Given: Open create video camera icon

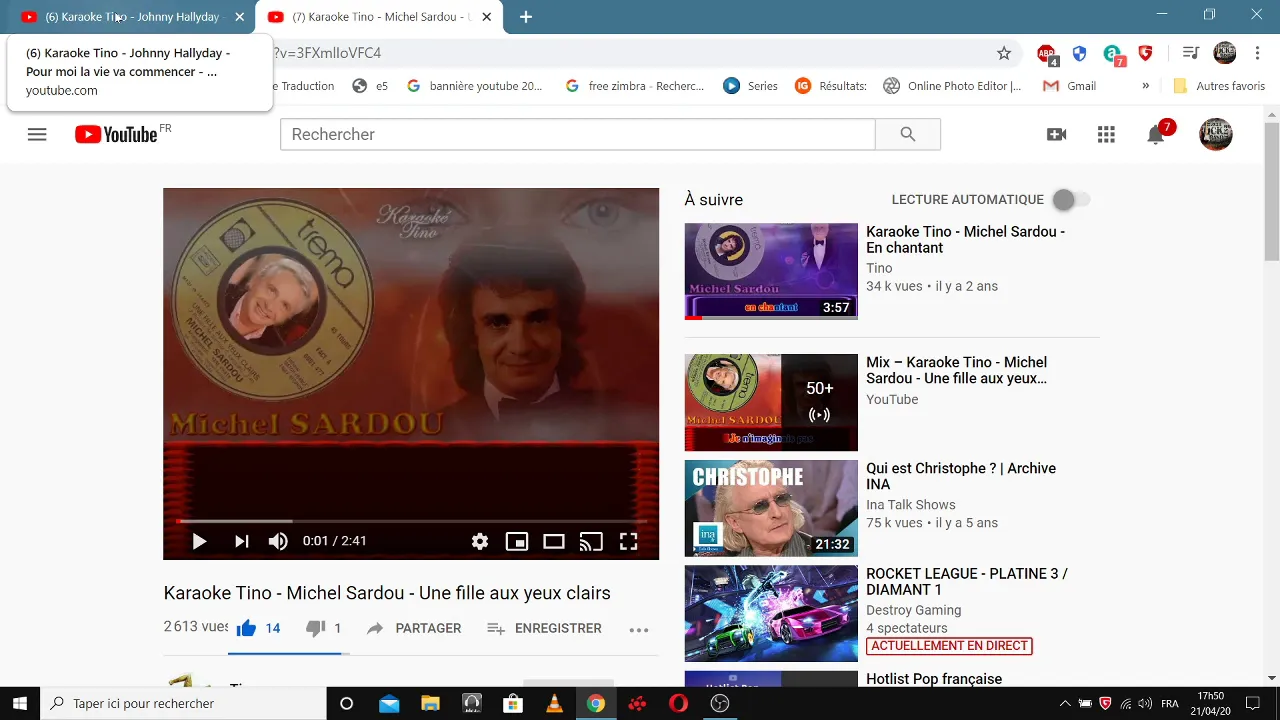Looking at the screenshot, I should 1056,134.
